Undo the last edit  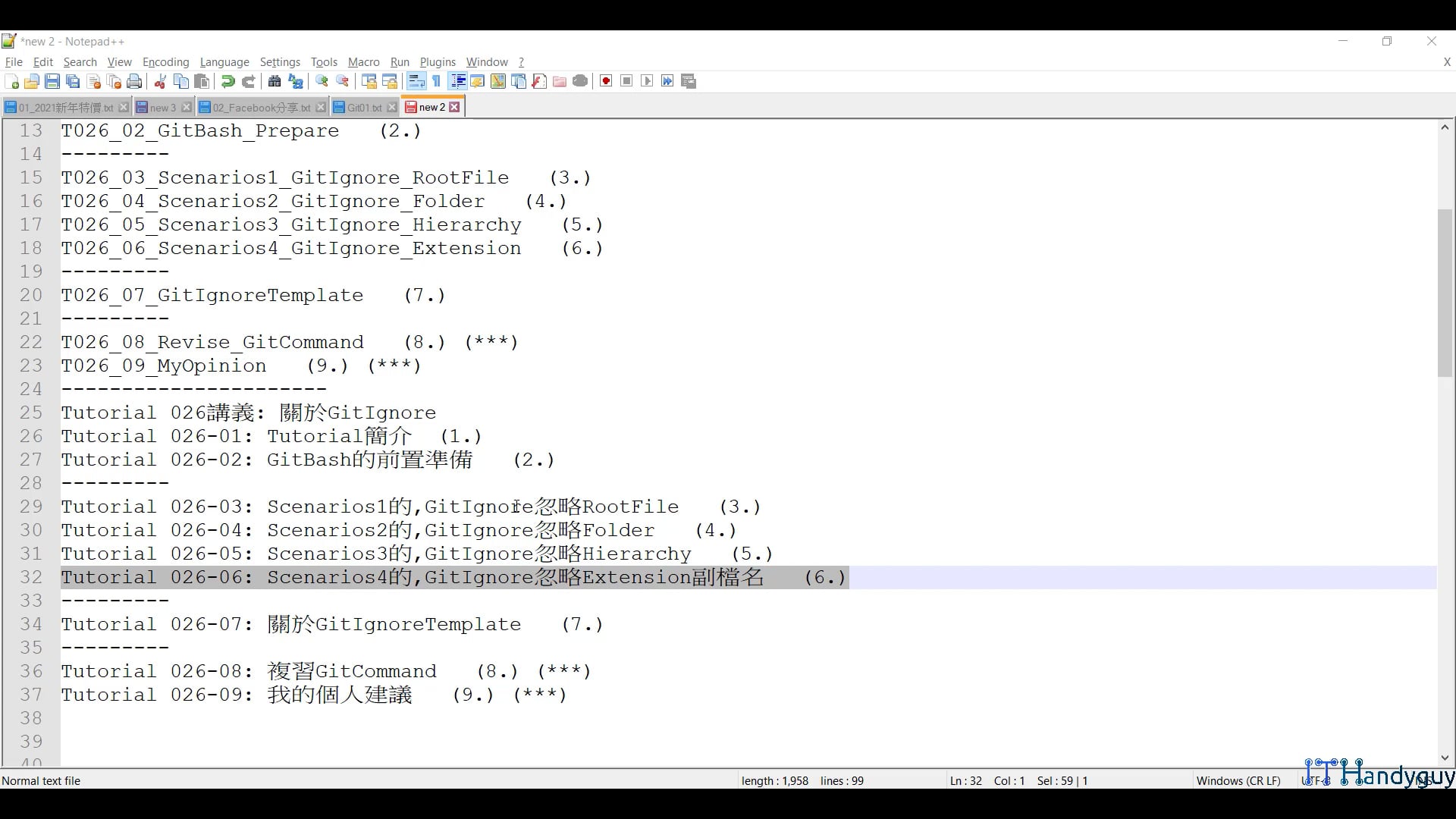(x=227, y=81)
